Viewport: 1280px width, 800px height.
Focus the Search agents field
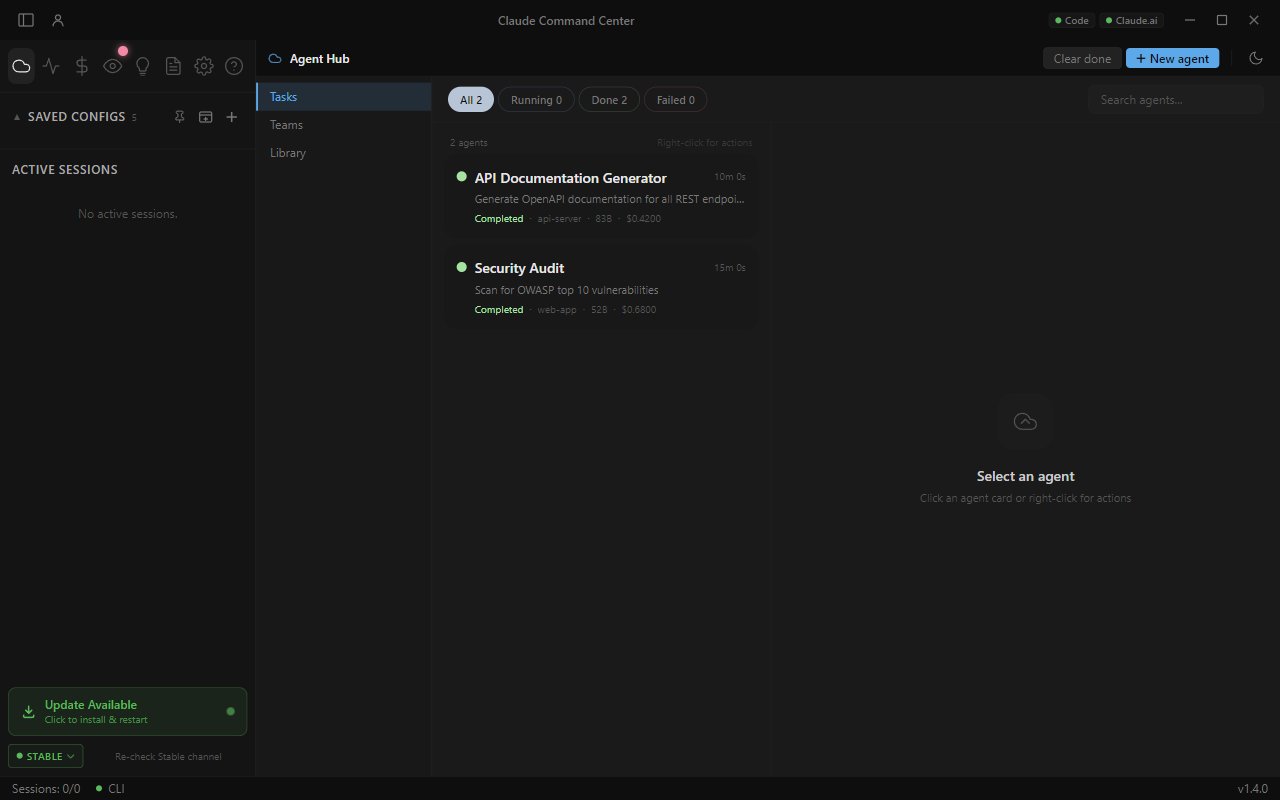1175,100
